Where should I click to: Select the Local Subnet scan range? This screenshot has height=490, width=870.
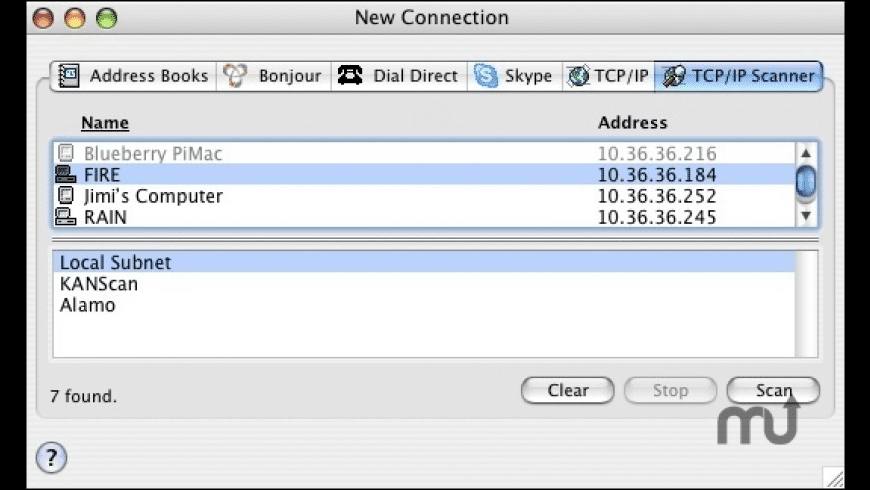(424, 262)
